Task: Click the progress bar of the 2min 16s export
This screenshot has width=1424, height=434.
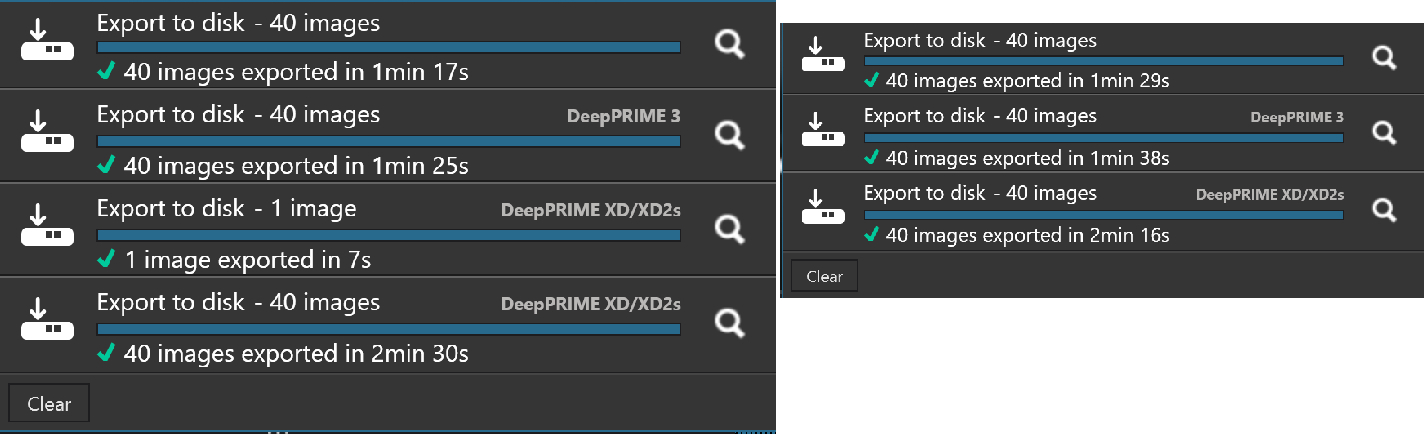Action: tap(1103, 215)
